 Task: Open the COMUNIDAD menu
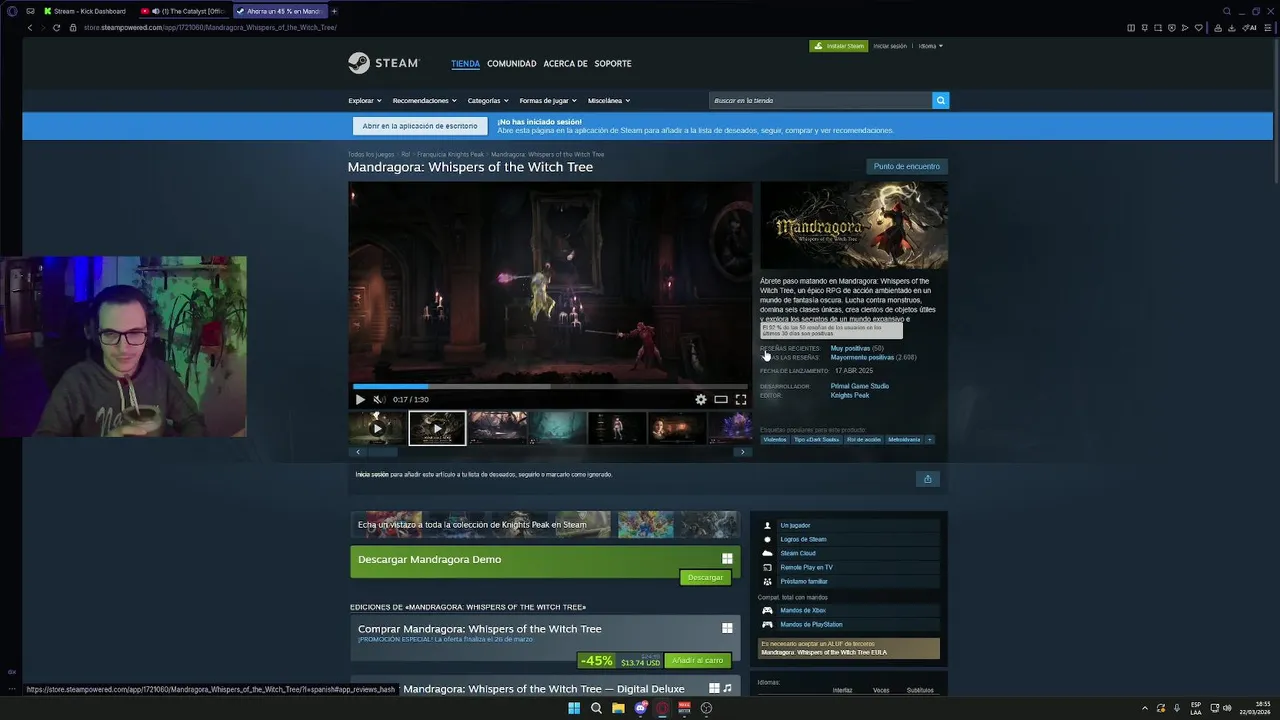tap(512, 64)
